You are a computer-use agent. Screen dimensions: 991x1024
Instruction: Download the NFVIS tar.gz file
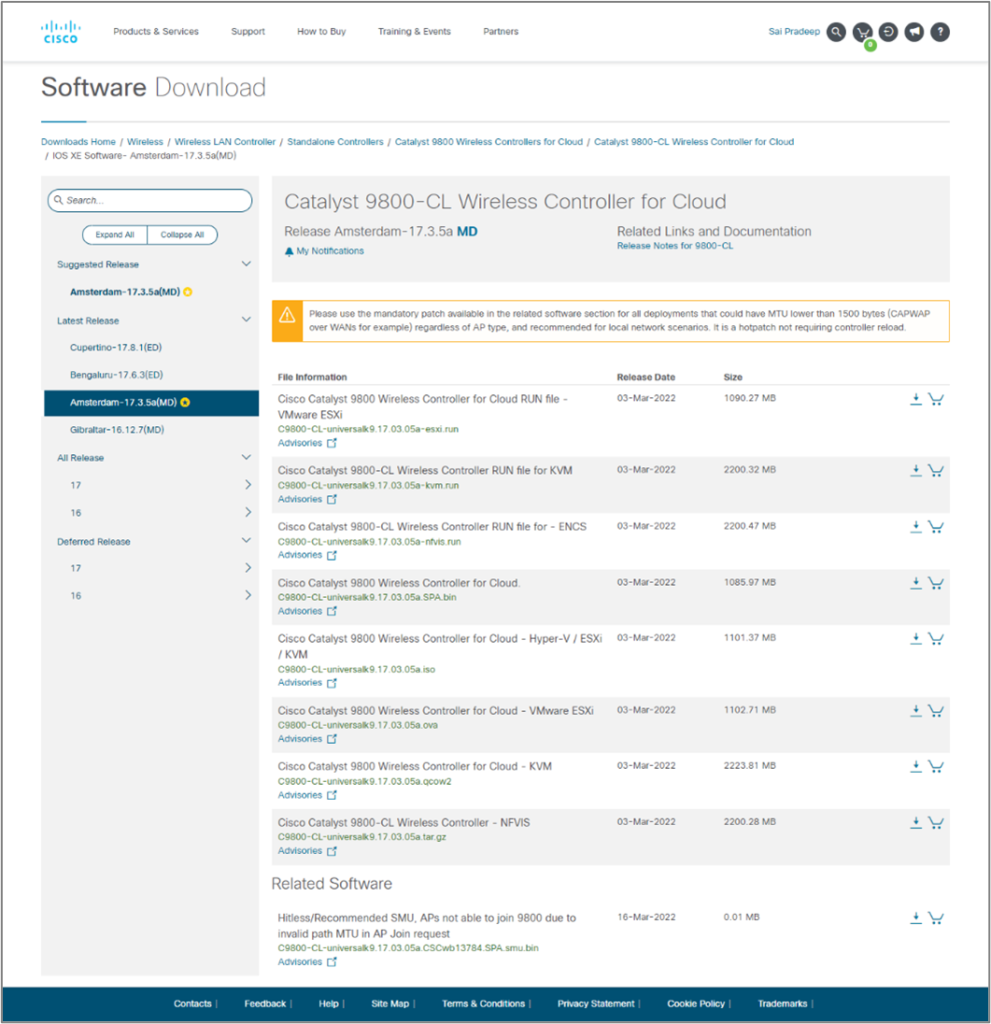[916, 822]
